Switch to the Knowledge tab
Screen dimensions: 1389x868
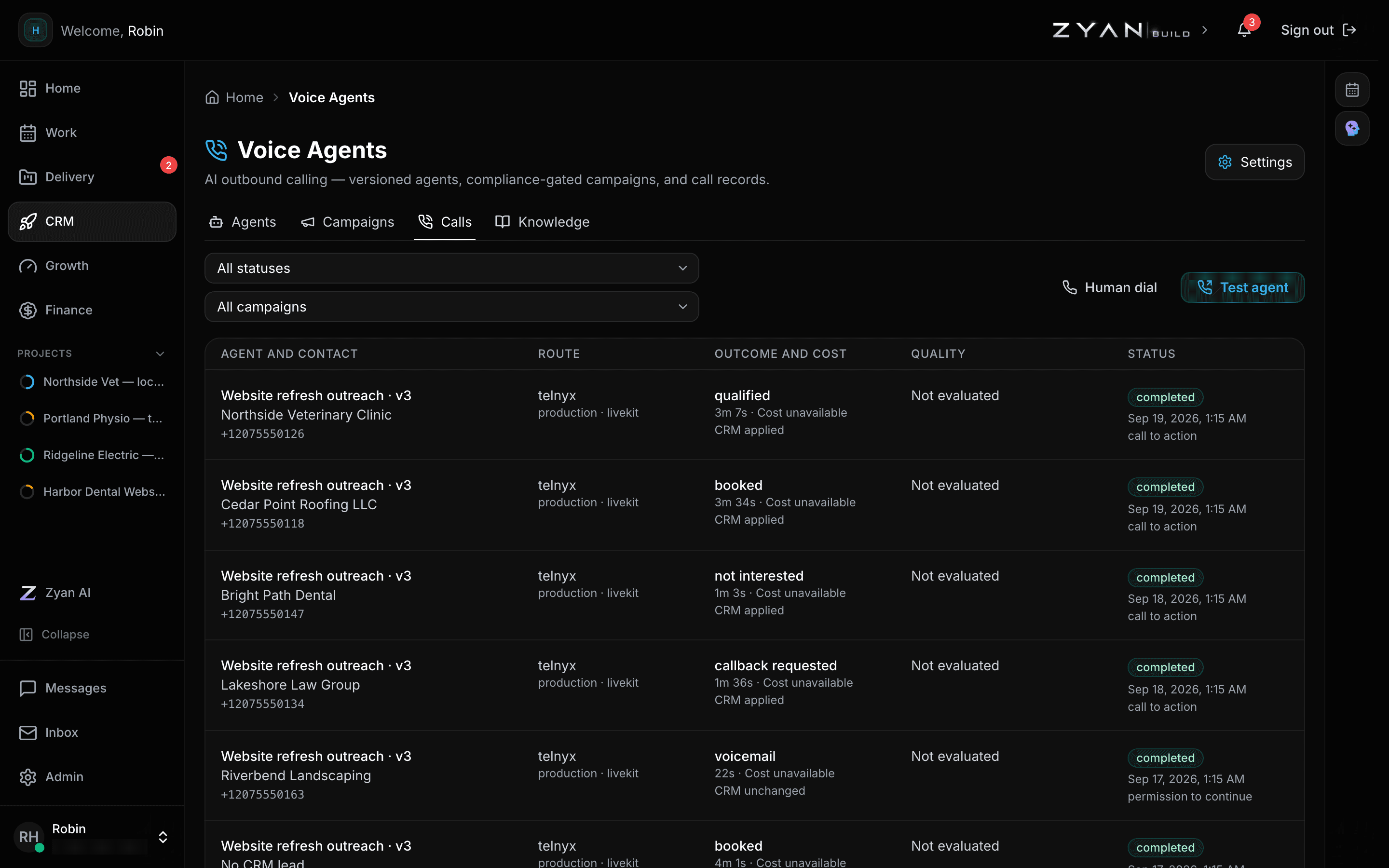pos(542,222)
